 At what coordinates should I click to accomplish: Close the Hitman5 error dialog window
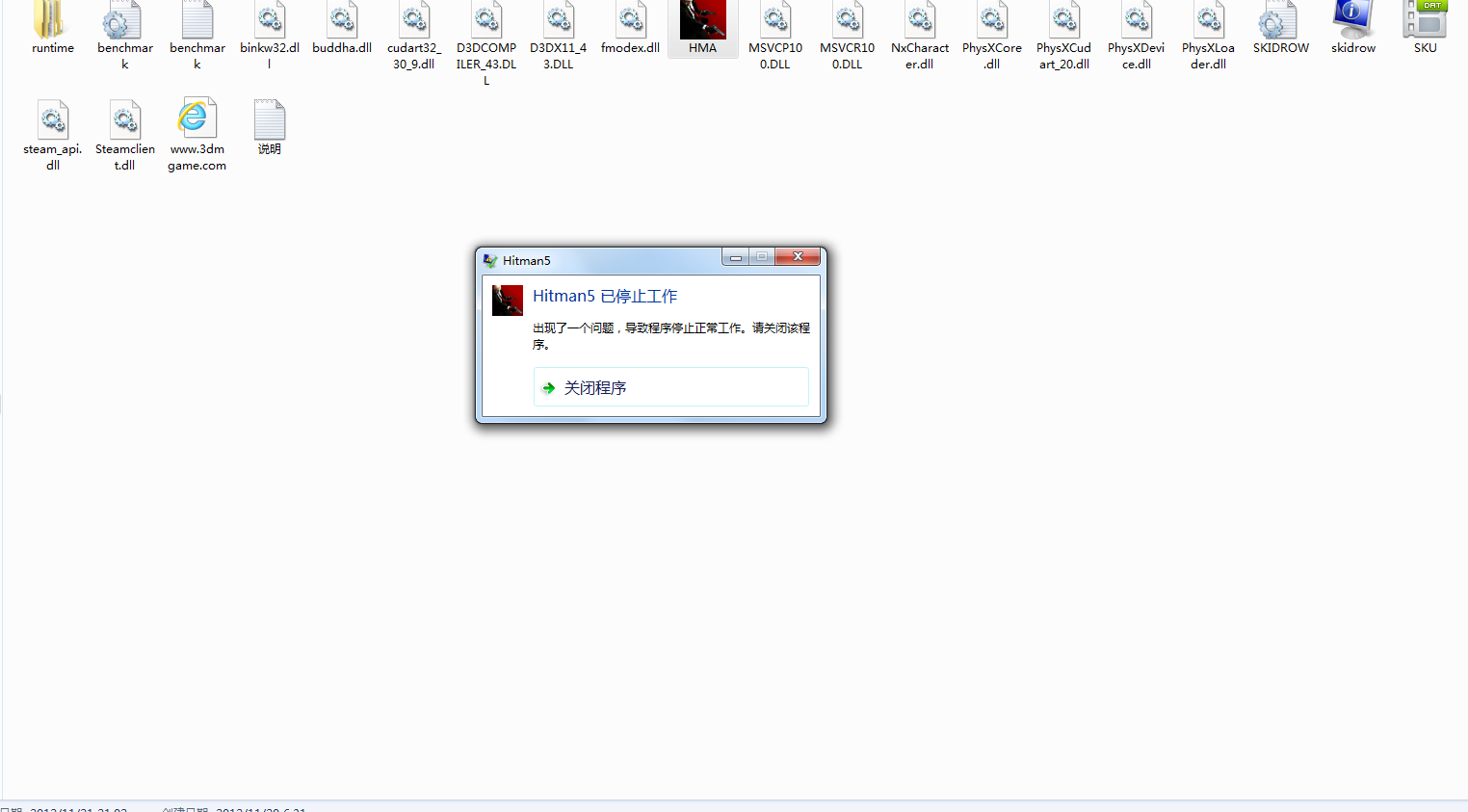pyautogui.click(x=798, y=256)
